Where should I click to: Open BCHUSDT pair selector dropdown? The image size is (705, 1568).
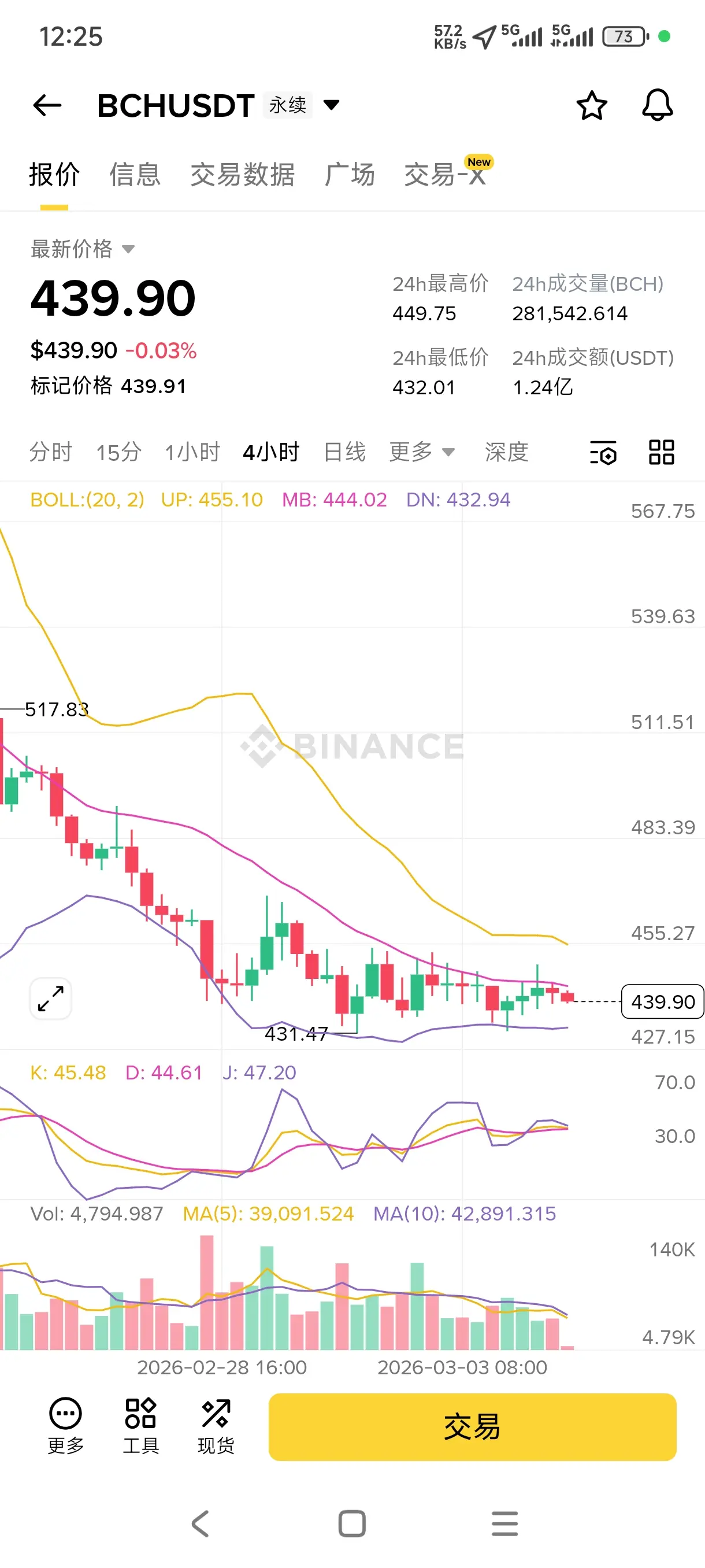pyautogui.click(x=332, y=105)
